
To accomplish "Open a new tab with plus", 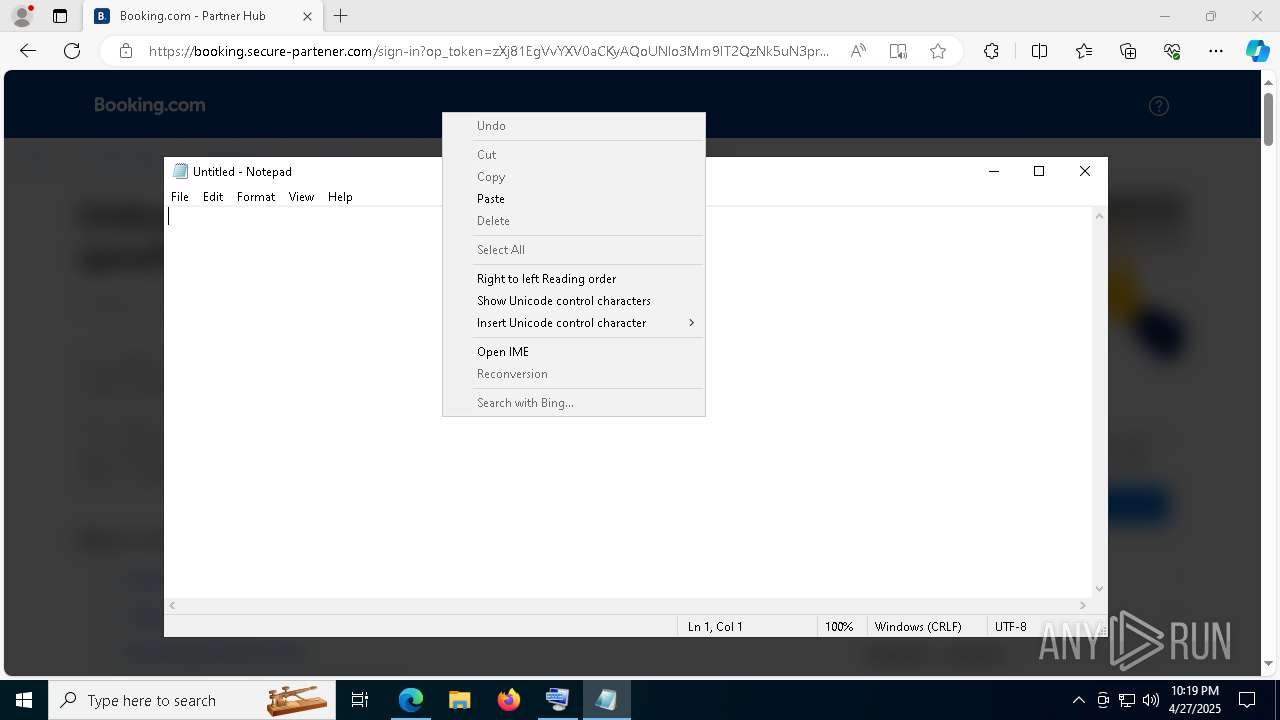I will coord(341,16).
